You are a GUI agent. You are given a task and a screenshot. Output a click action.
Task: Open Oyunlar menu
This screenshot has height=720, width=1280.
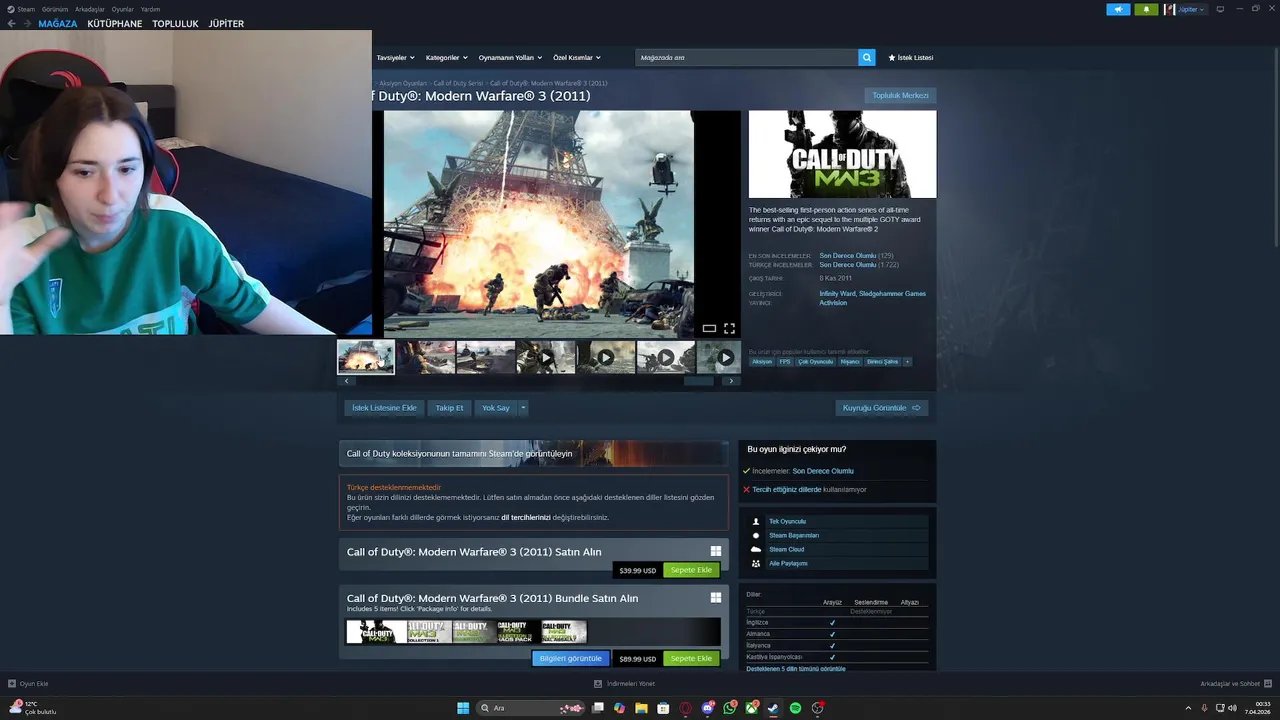122,9
